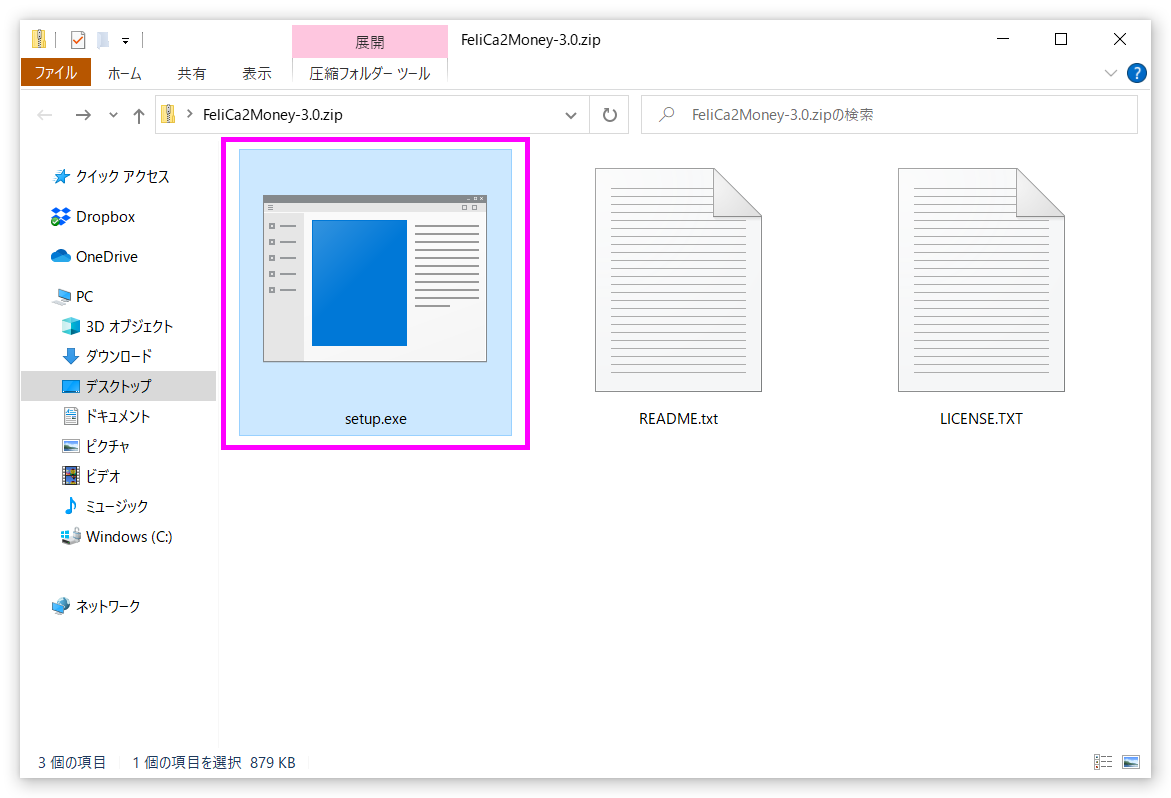This screenshot has height=798, width=1171.
Task: Switch to the 表示 ribbon tab
Action: tap(256, 73)
